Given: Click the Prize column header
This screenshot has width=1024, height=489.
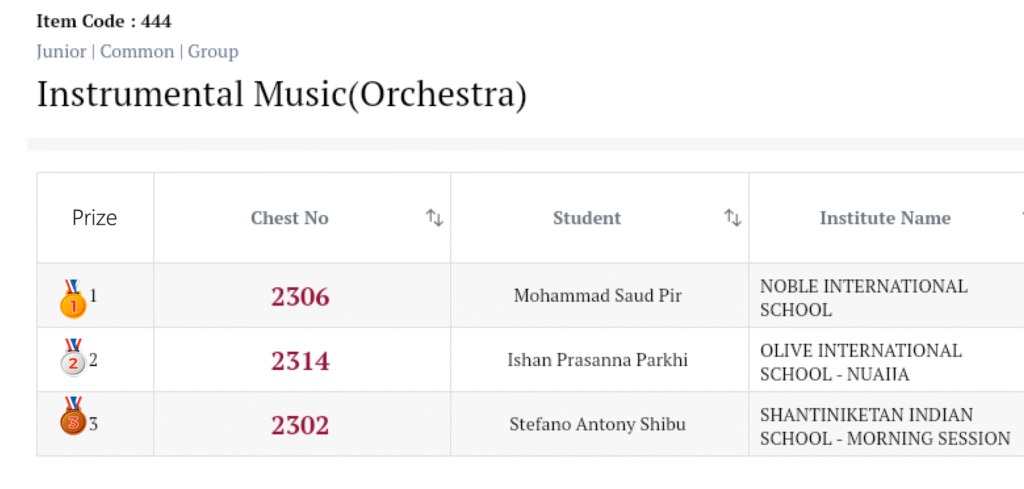Looking at the screenshot, I should (x=95, y=218).
